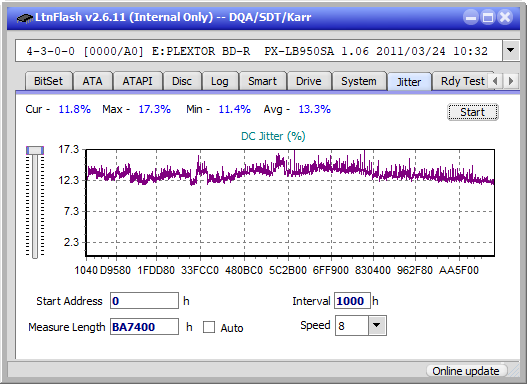This screenshot has width=527, height=384.
Task: Click the Min value 11.4%
Action: [x=235, y=109]
